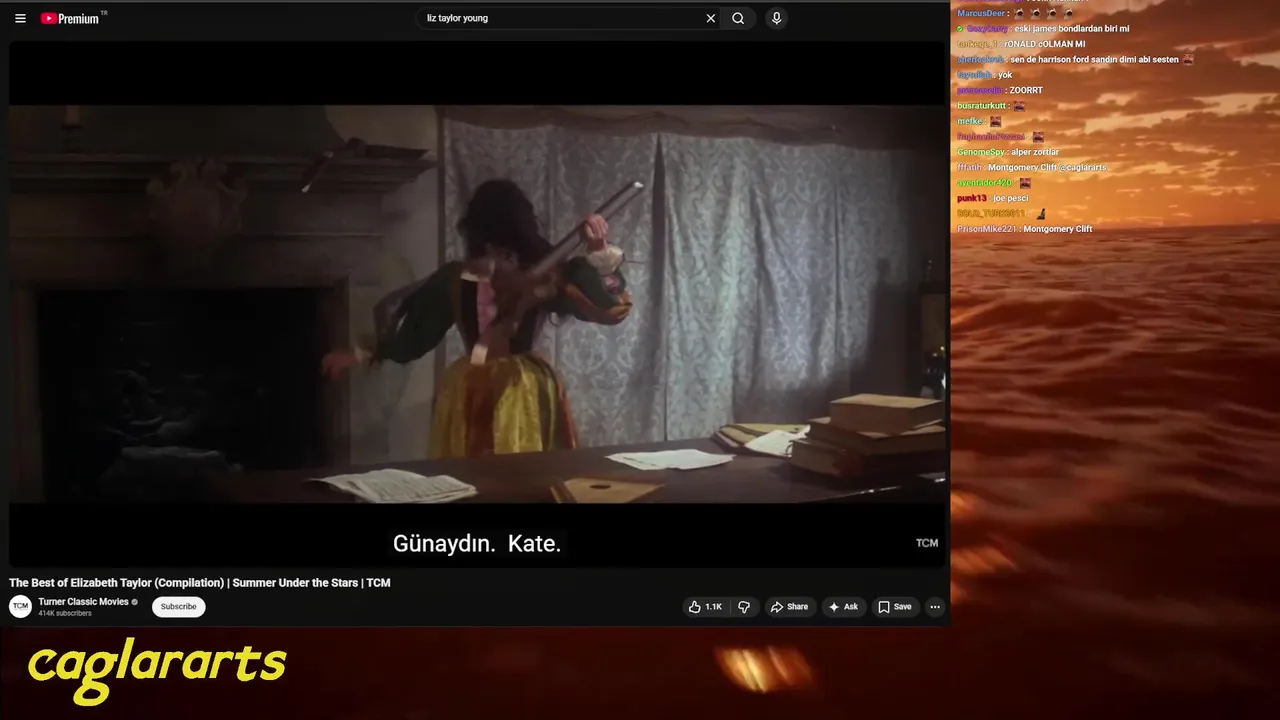Click chat username GenomeSpy

click(981, 152)
